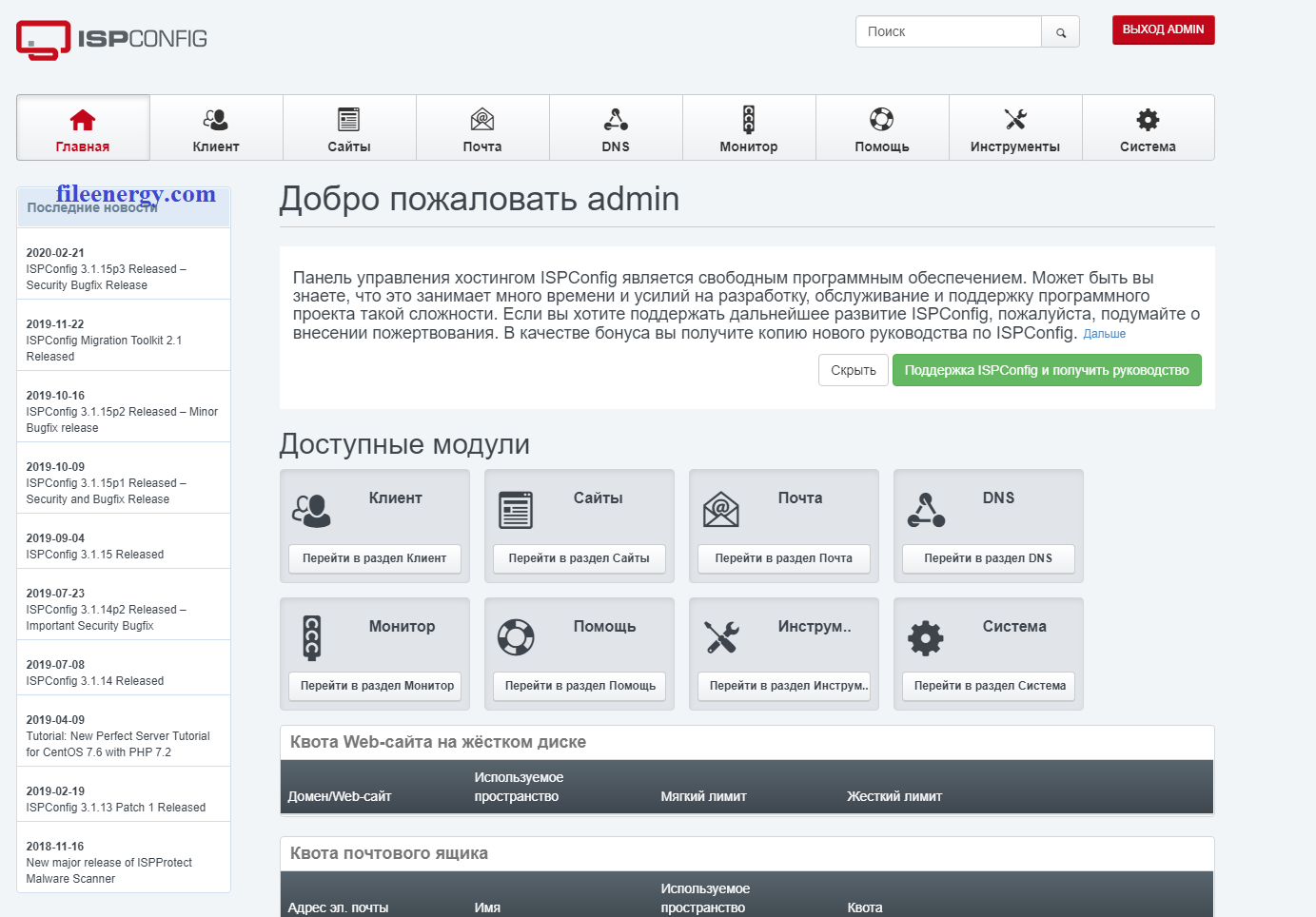Click the Поиск search input field

[x=948, y=32]
